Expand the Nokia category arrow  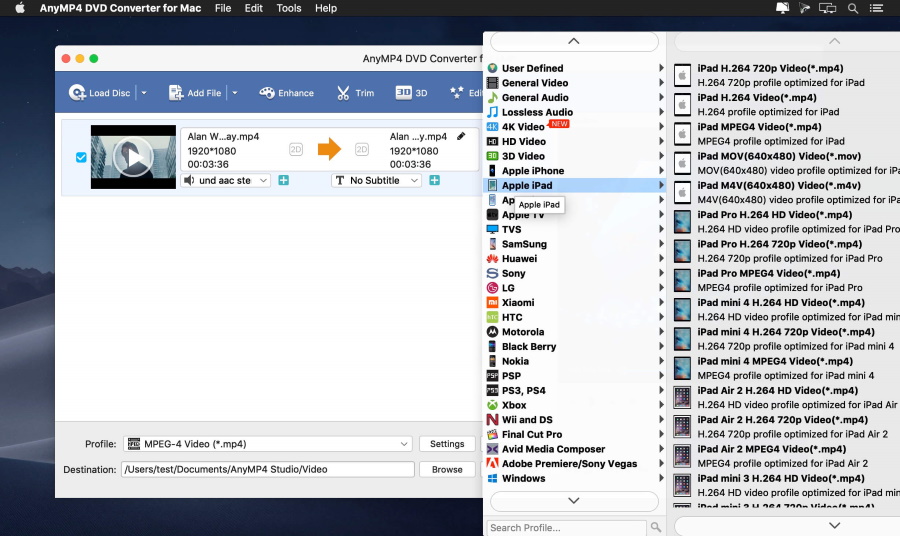tap(661, 361)
